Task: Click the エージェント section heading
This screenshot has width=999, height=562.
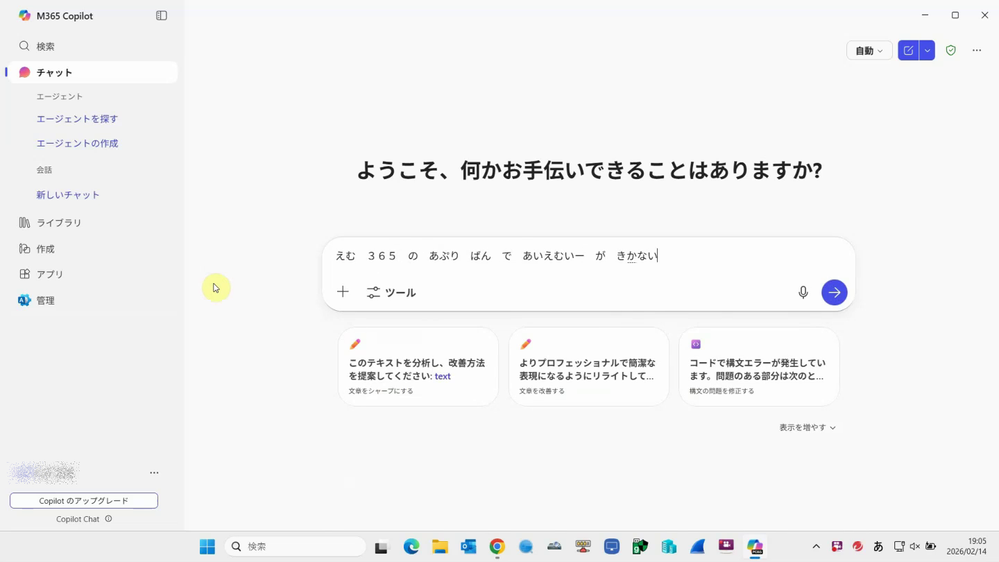Action: point(59,96)
